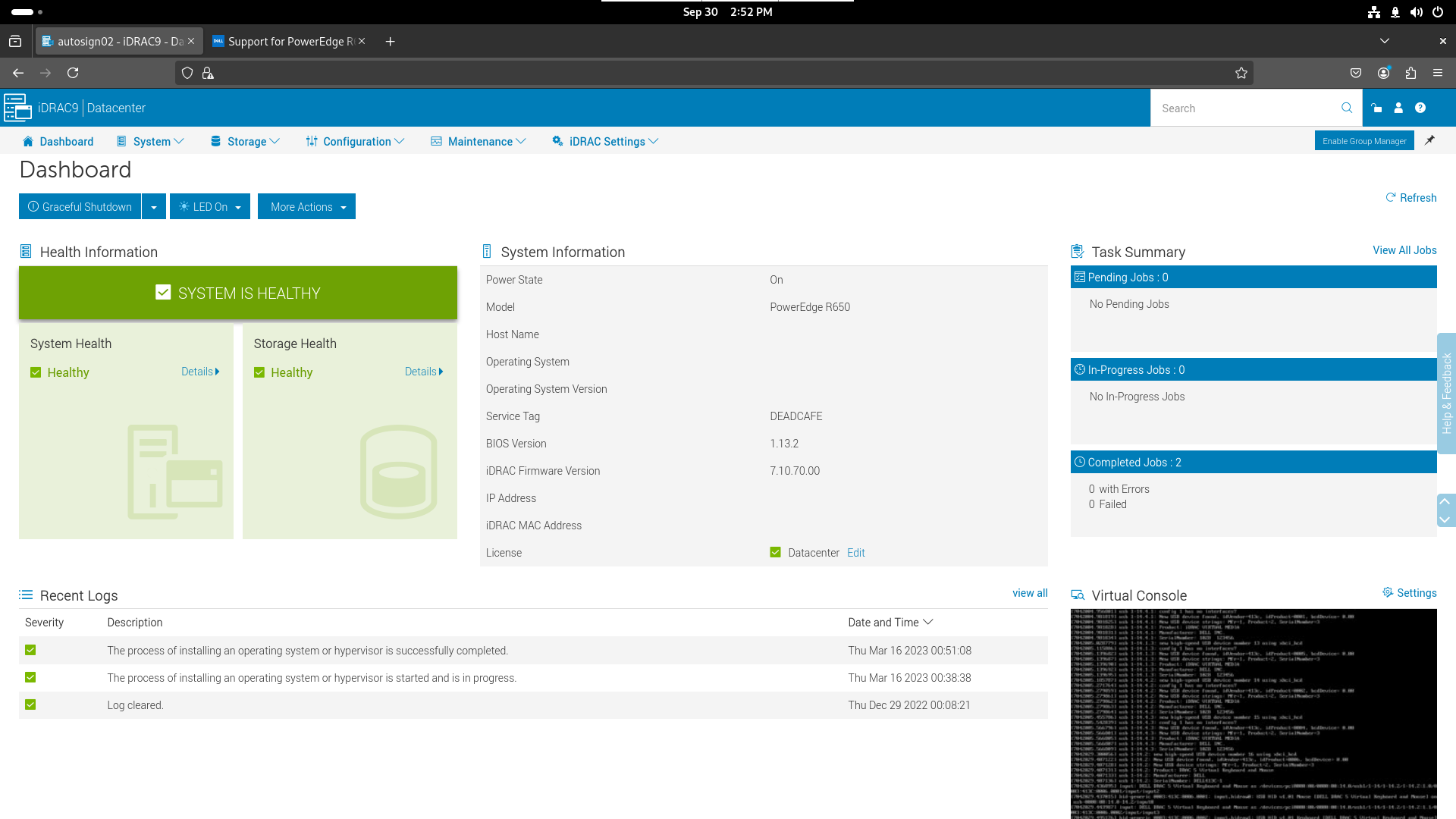Open the Recent Logs view all link
This screenshot has height=819, width=1456.
pyautogui.click(x=1030, y=593)
